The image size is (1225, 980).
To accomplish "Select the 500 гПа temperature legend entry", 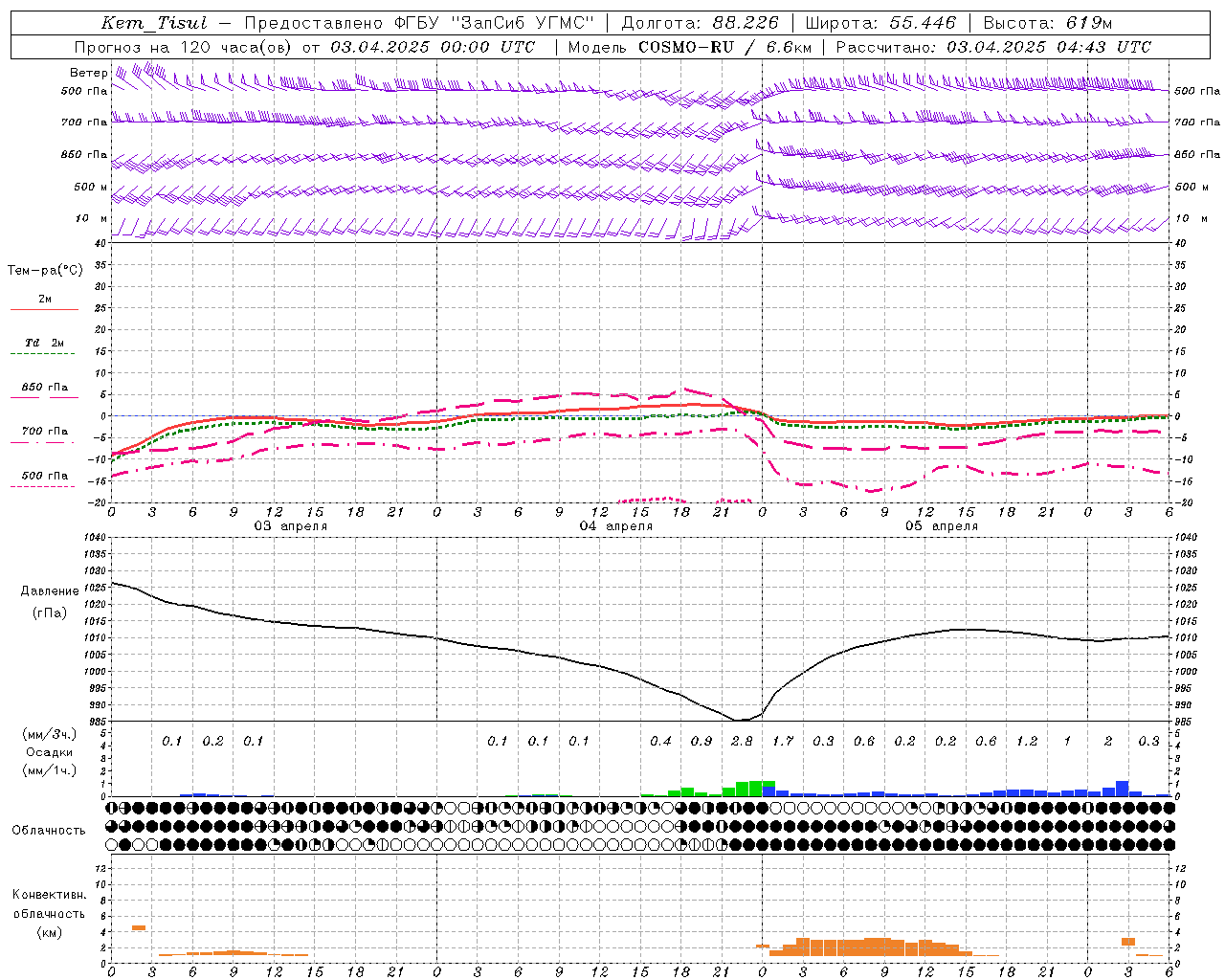I will 44,476.
